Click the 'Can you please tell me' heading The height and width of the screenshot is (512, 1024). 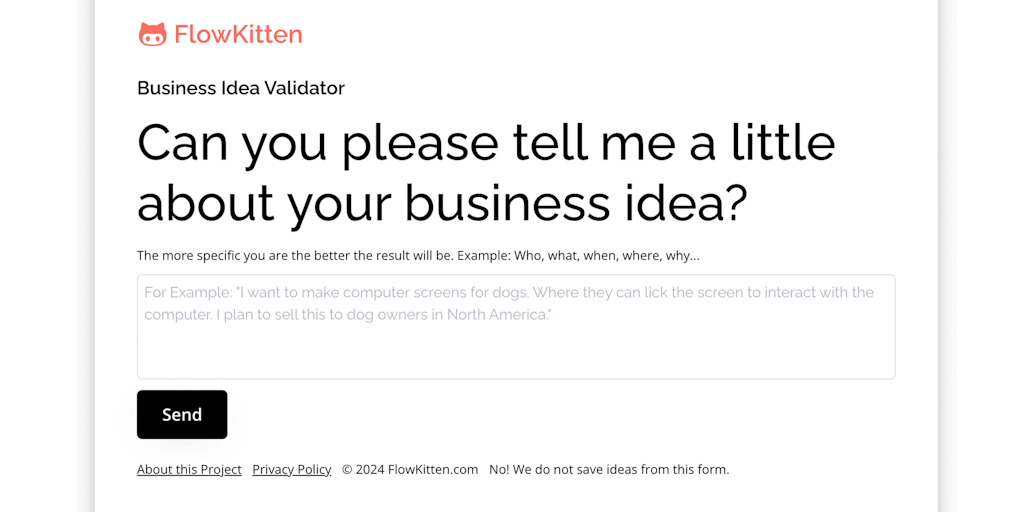[486, 142]
